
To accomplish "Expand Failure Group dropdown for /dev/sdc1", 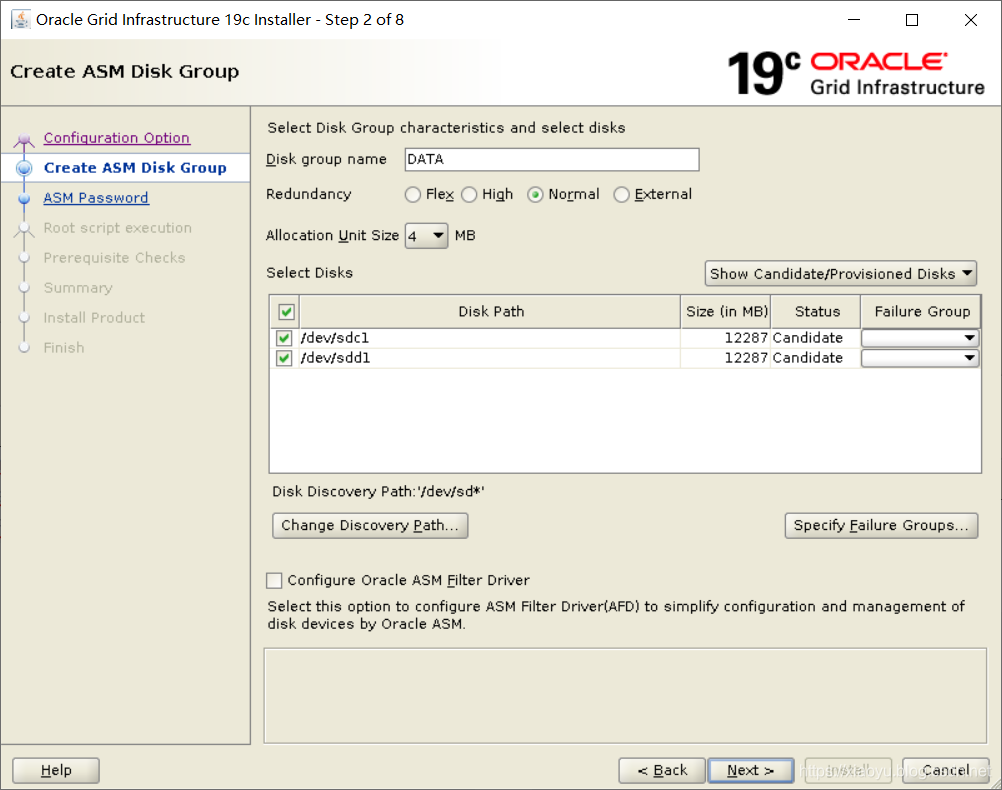I will click(920, 338).
